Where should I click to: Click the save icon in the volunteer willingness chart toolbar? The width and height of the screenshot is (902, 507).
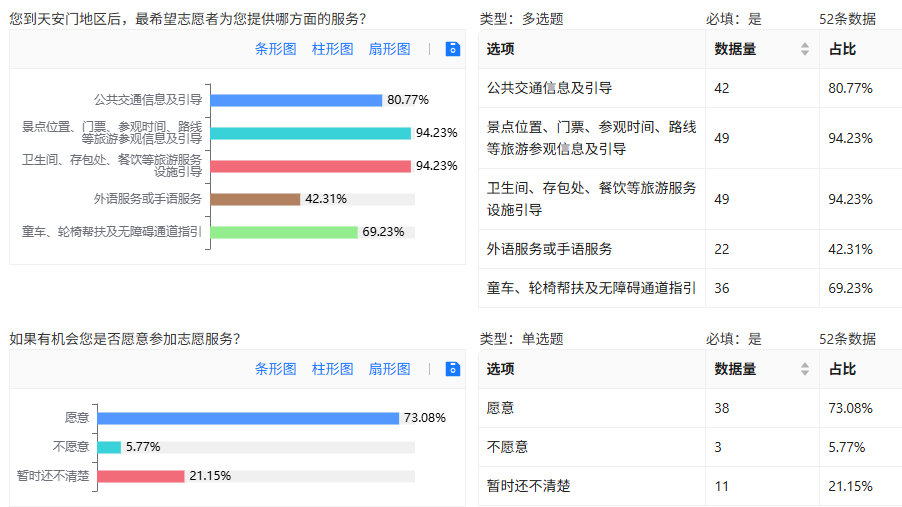pyautogui.click(x=453, y=369)
